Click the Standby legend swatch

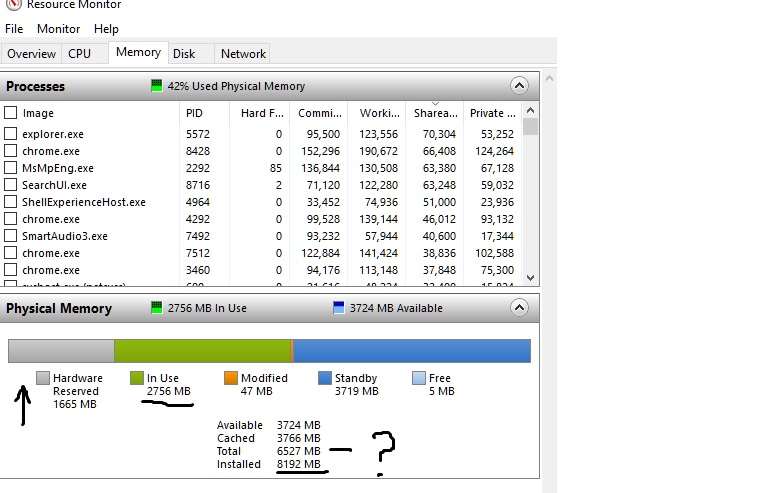click(x=325, y=378)
